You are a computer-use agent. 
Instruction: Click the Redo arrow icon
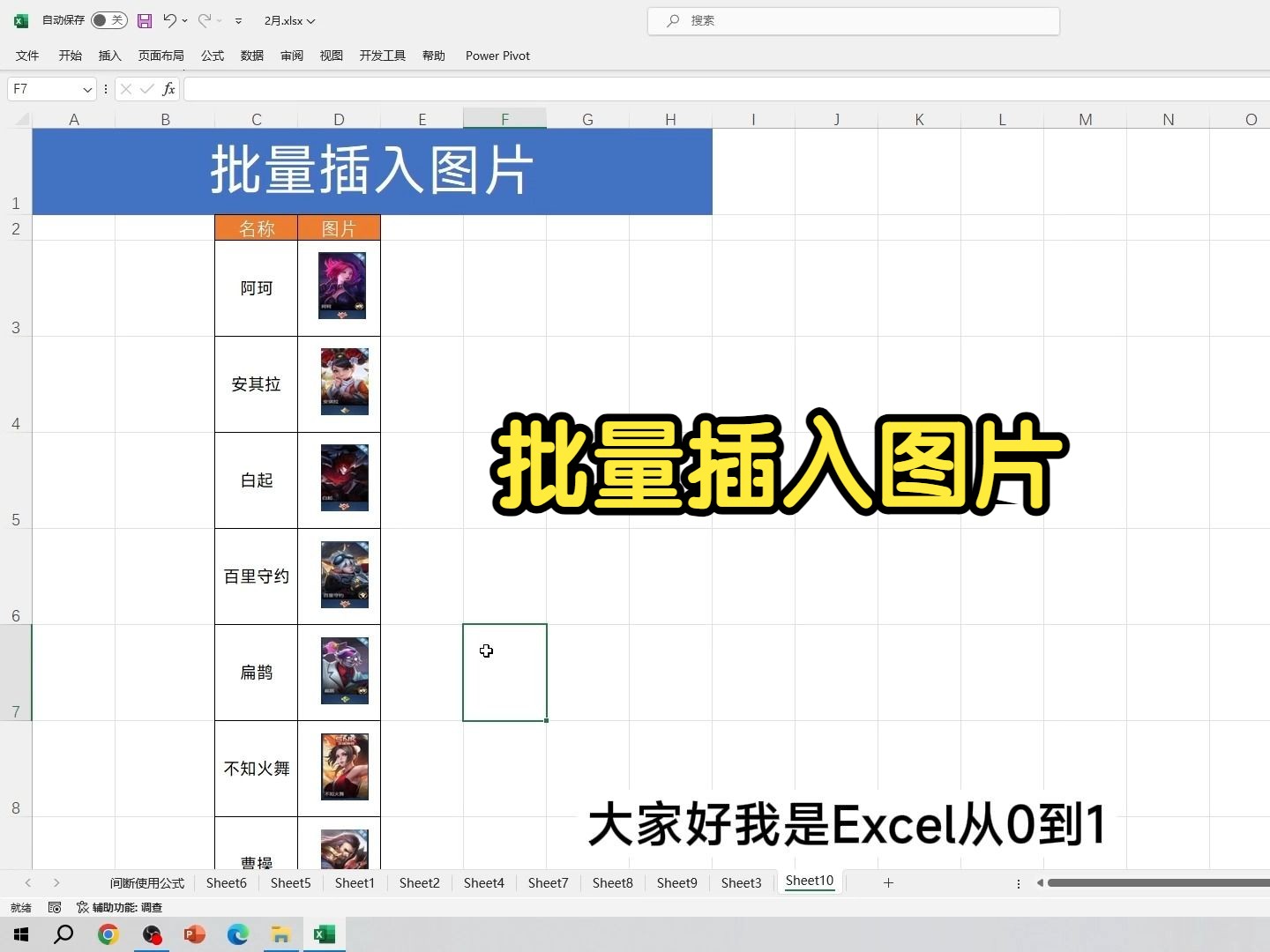[x=204, y=20]
